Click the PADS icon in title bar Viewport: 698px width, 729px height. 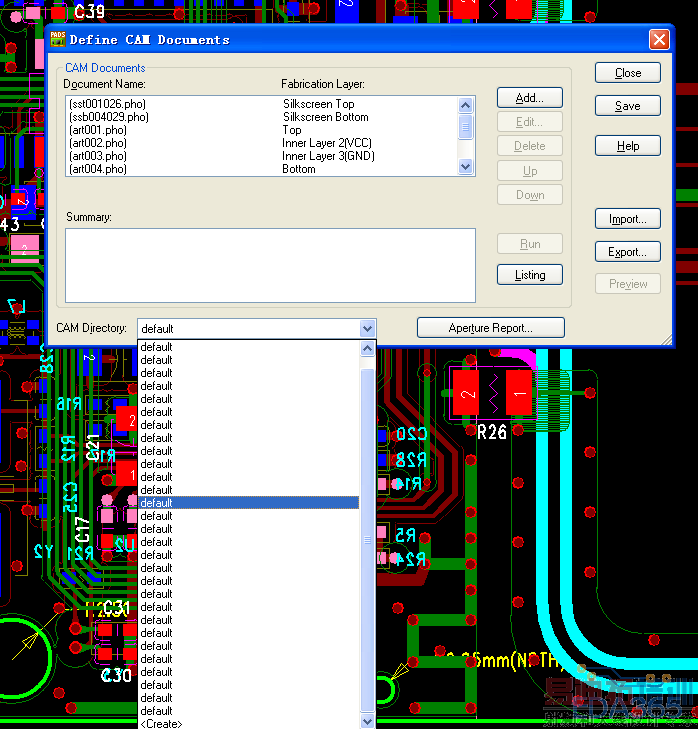58,39
